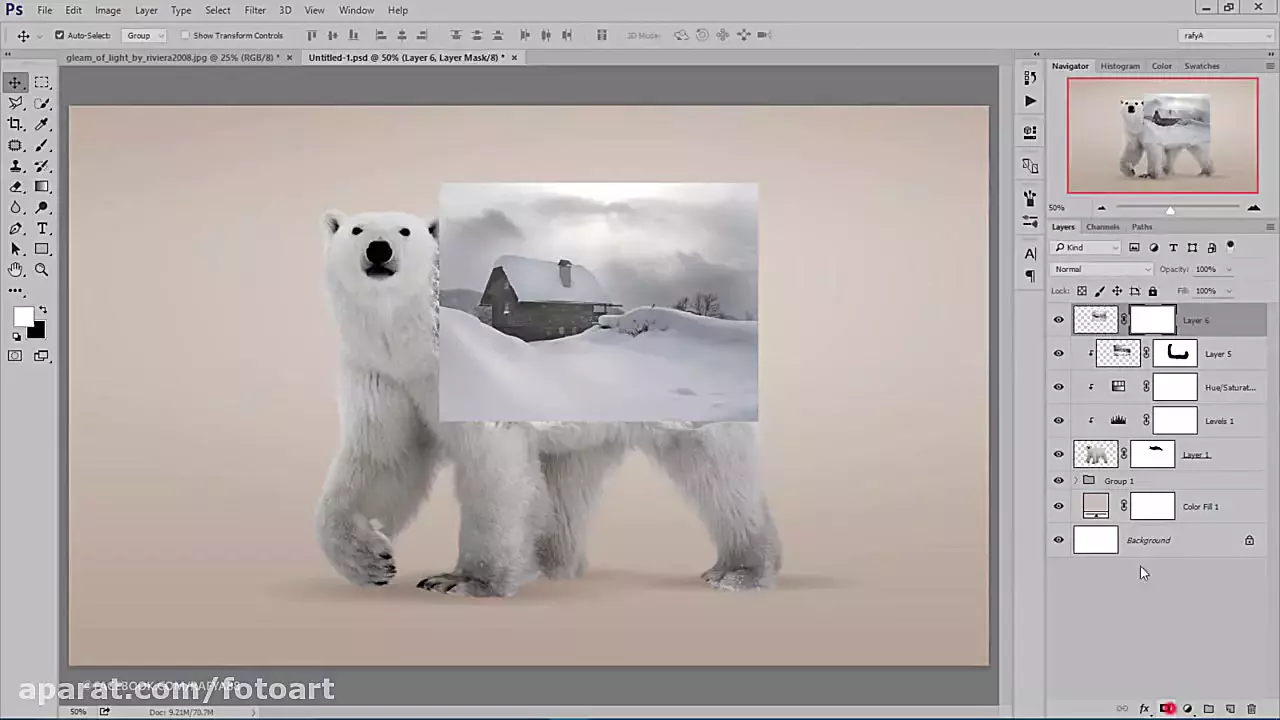
Task: Select the Polygonal Lasso tool
Action: click(16, 104)
